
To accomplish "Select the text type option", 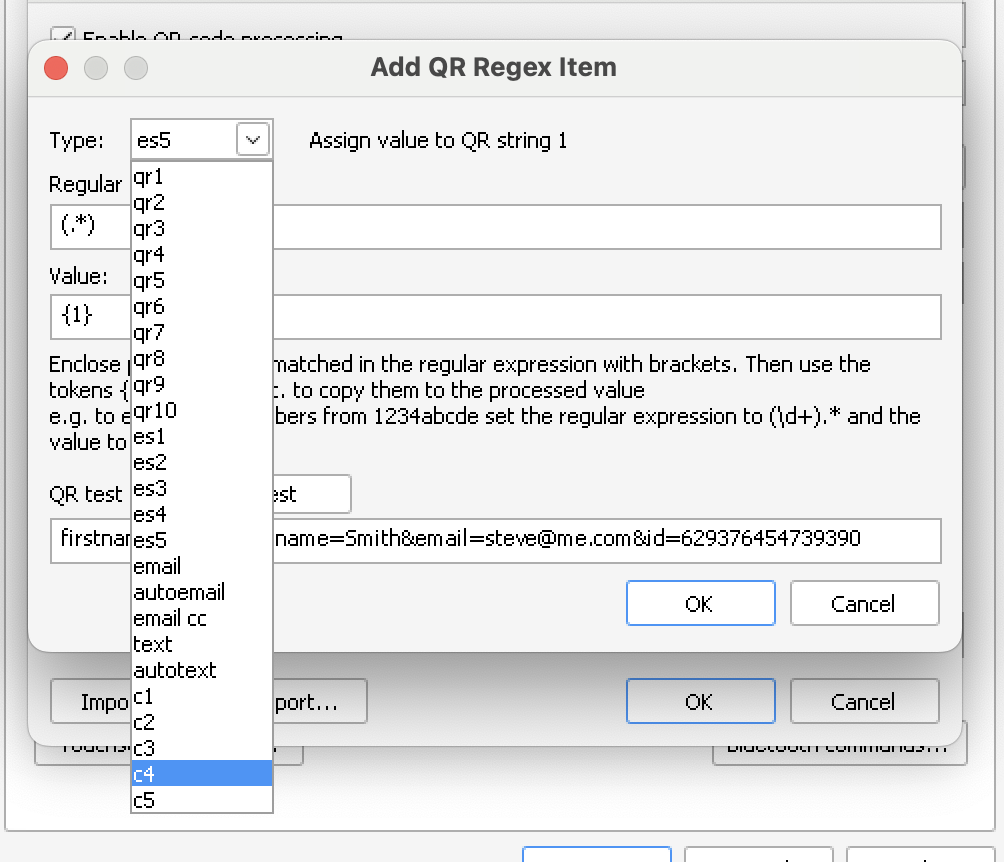I will coord(152,645).
